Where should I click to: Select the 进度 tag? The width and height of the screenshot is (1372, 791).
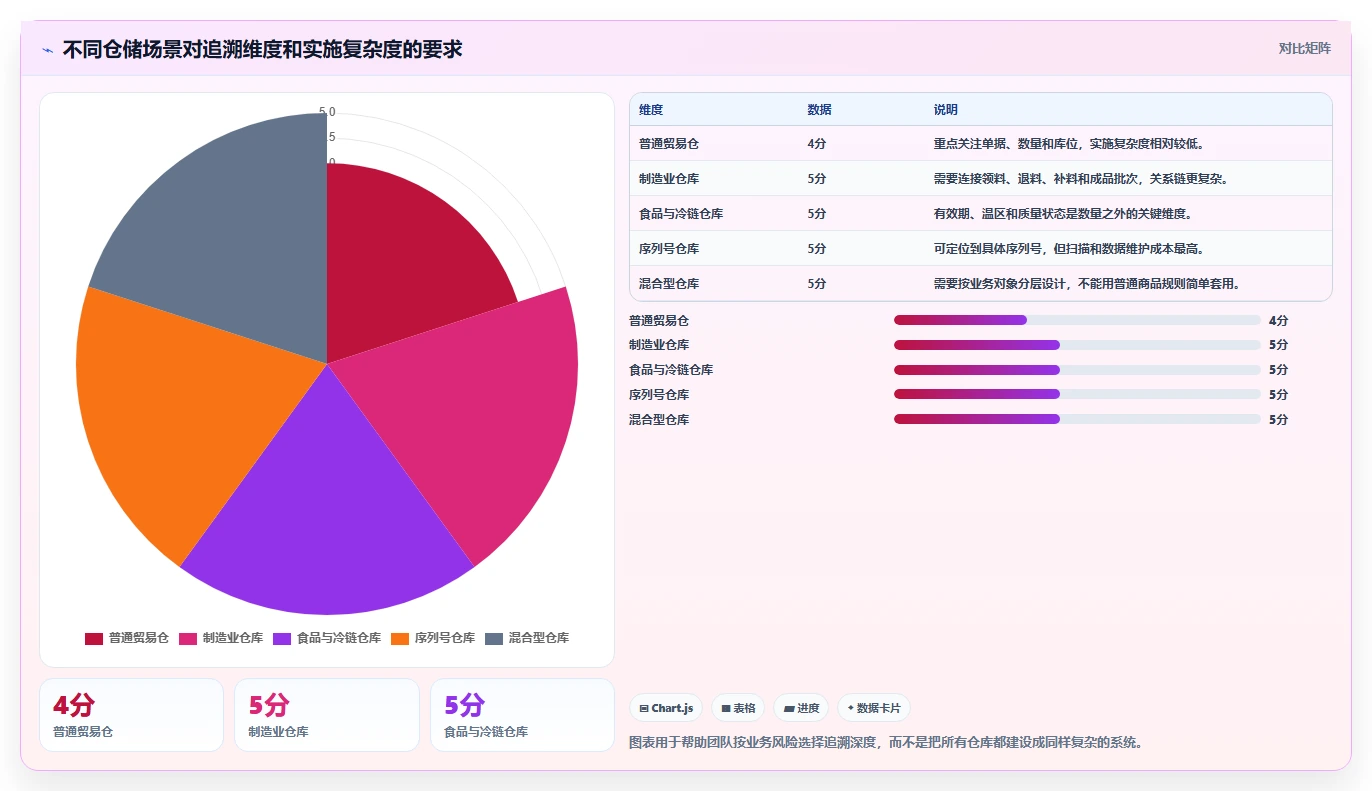click(x=801, y=708)
